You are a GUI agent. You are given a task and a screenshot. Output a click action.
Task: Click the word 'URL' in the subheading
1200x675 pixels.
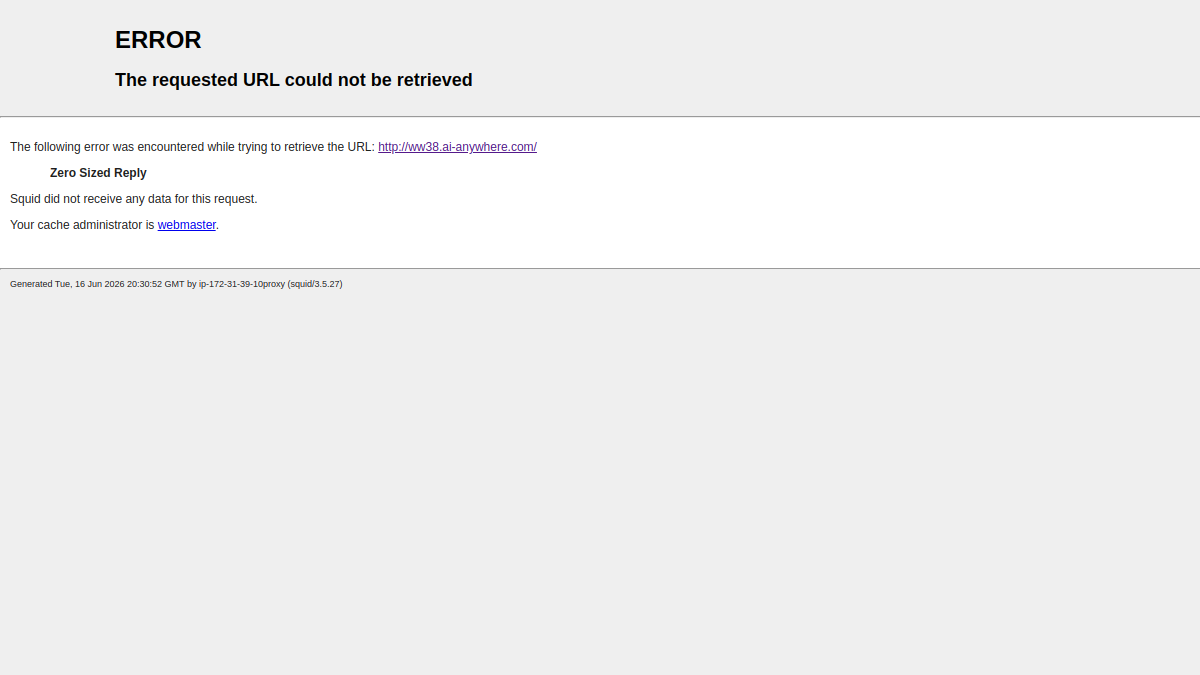click(x=261, y=80)
